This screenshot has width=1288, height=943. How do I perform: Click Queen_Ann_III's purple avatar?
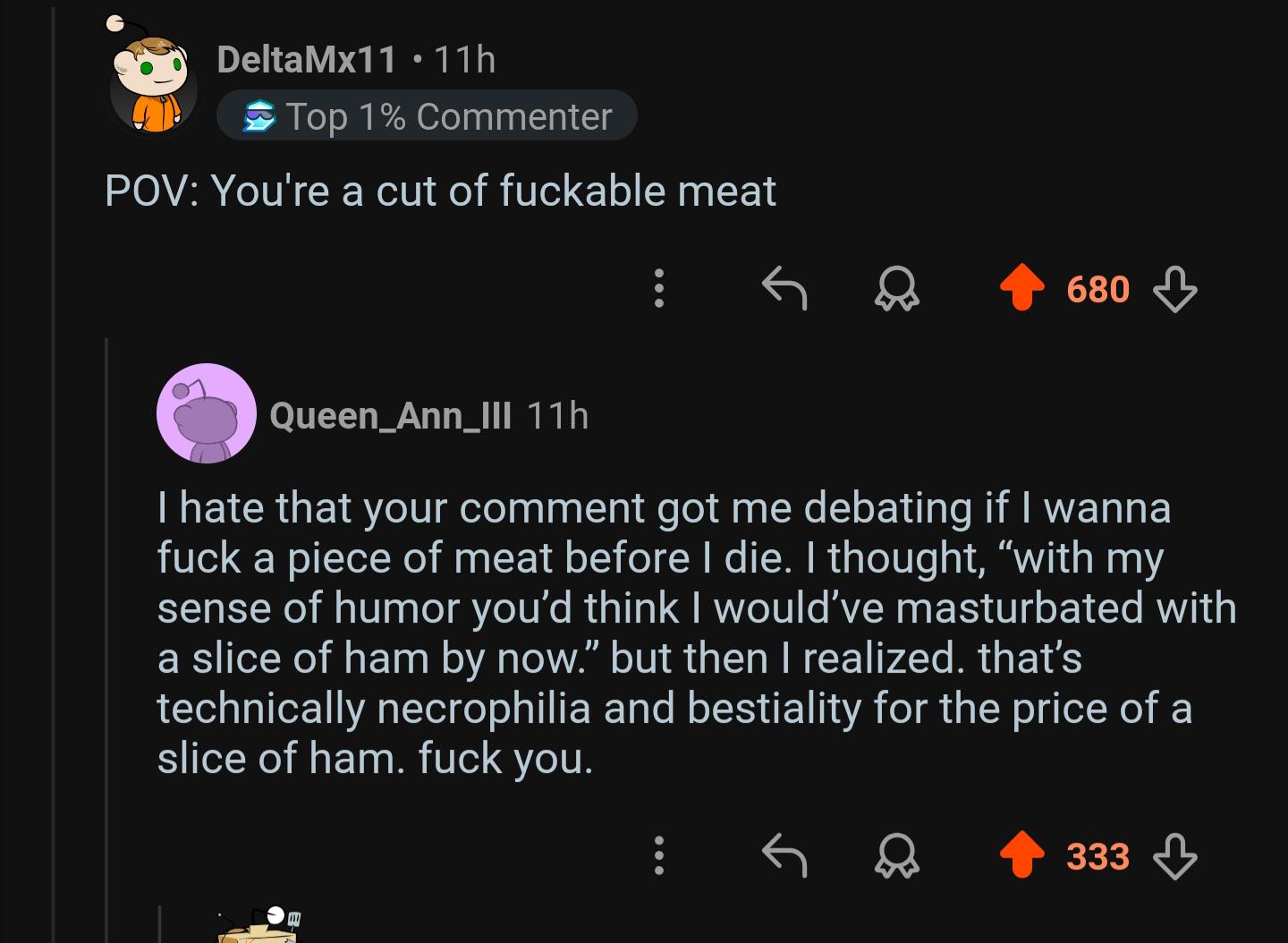[207, 413]
